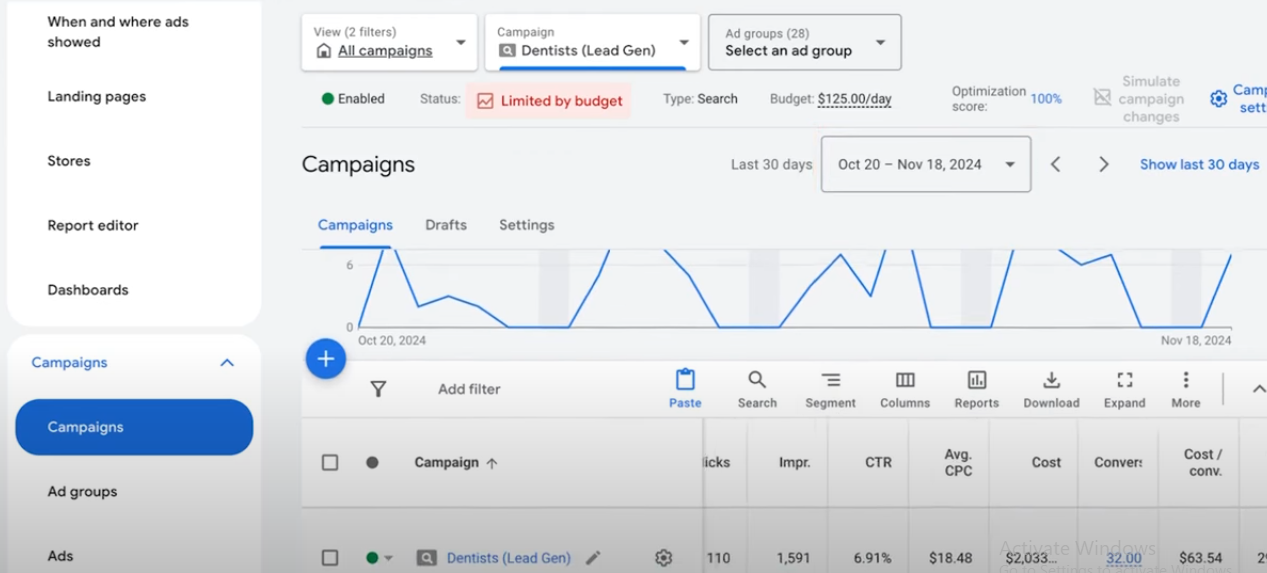Open Columns settings
The height and width of the screenshot is (573, 1267).
tap(905, 389)
